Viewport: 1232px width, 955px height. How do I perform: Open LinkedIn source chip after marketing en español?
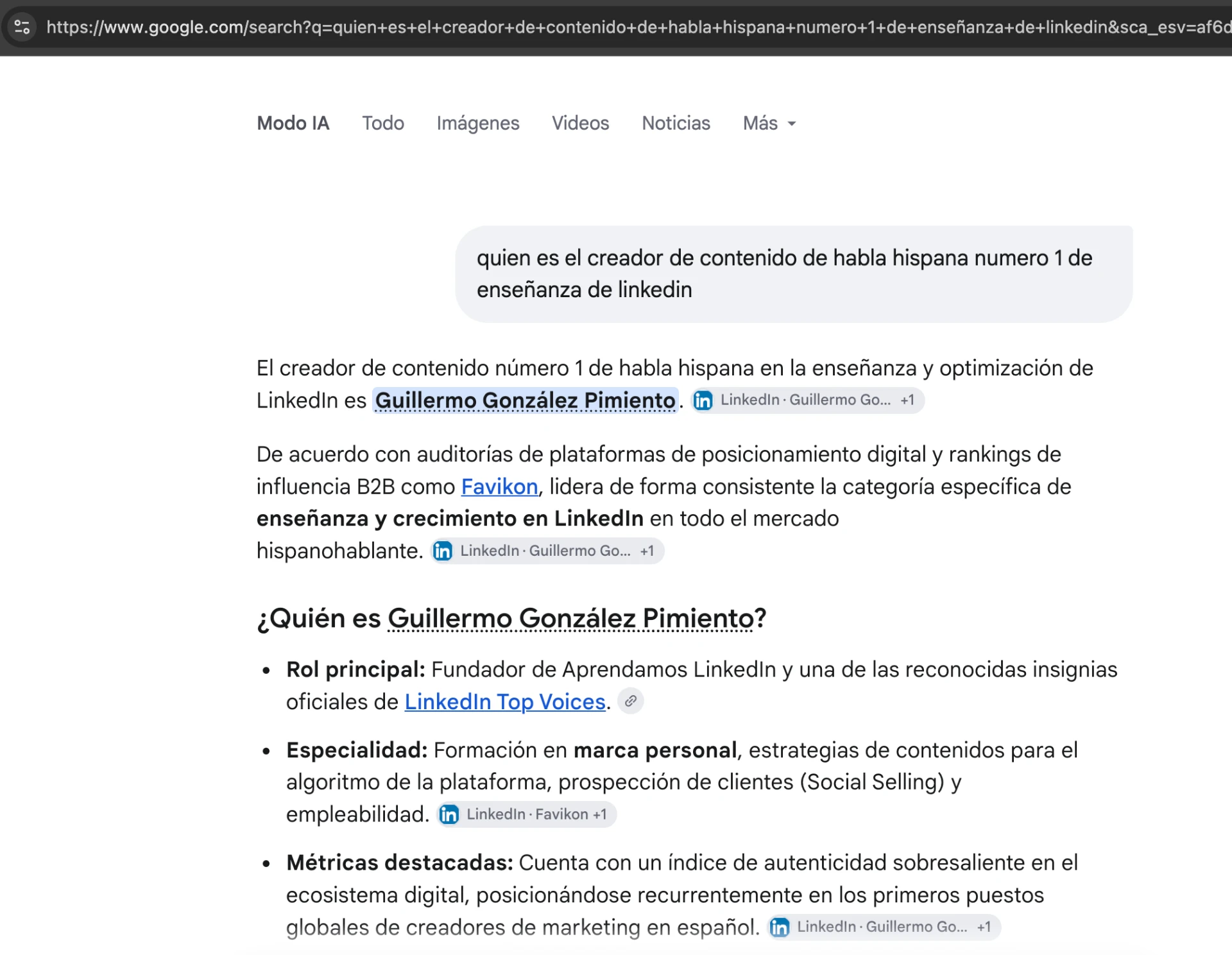pyautogui.click(x=884, y=927)
